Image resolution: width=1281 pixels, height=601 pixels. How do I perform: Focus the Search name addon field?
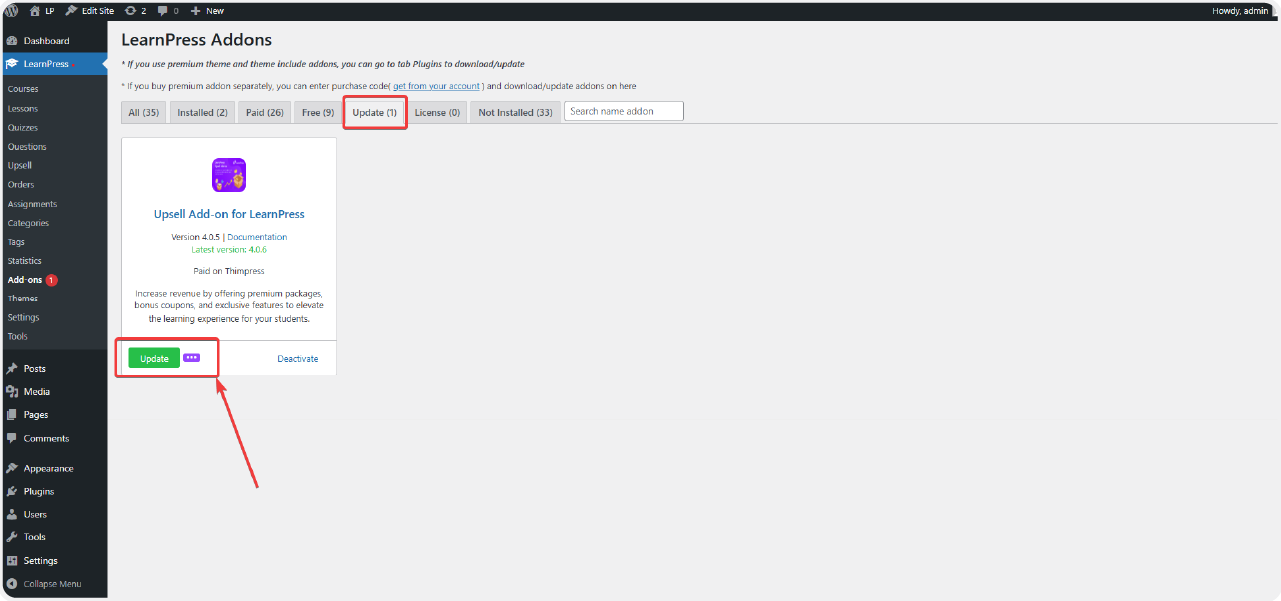click(x=624, y=111)
